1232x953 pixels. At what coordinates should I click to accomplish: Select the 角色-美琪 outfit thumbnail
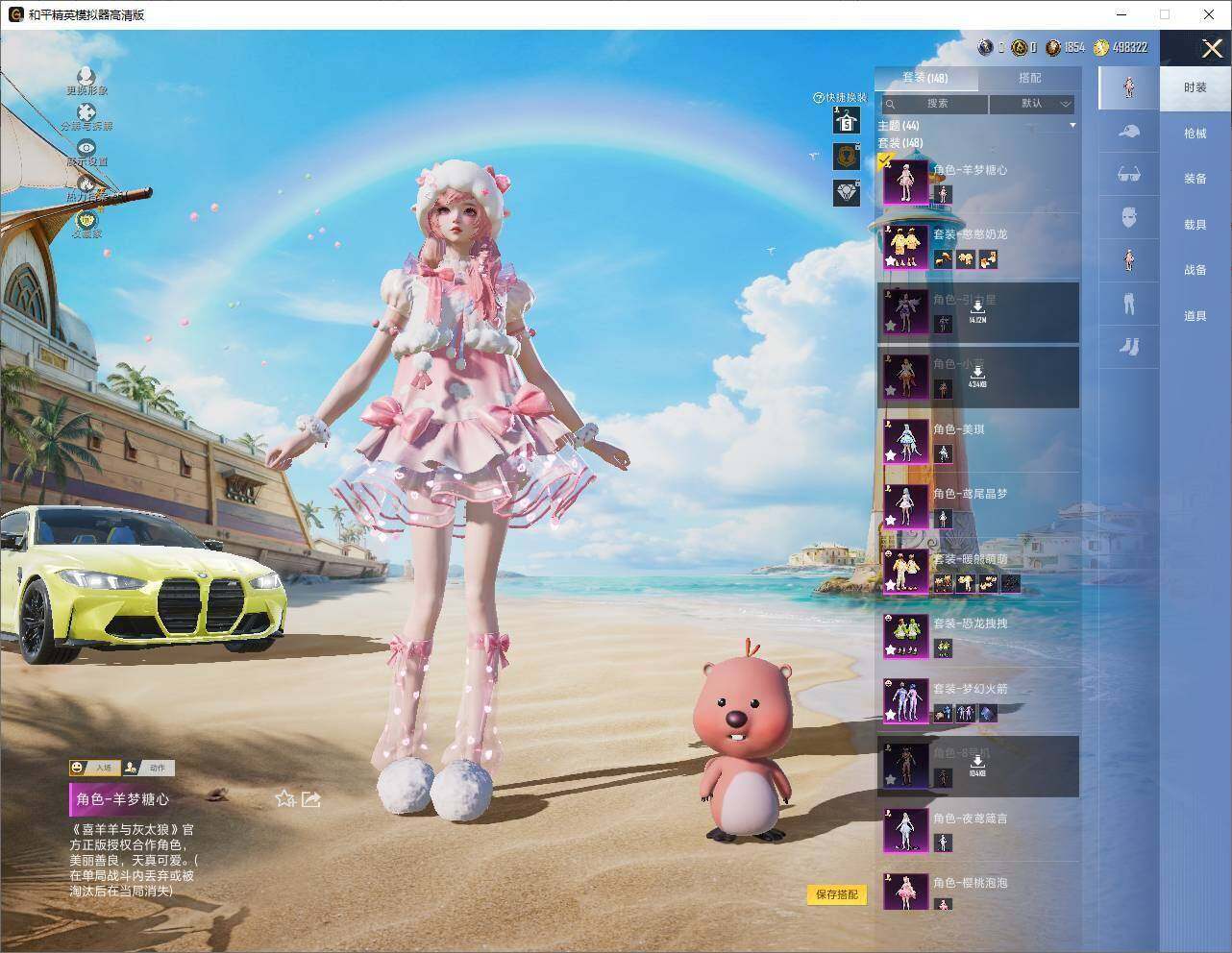pyautogui.click(x=905, y=441)
